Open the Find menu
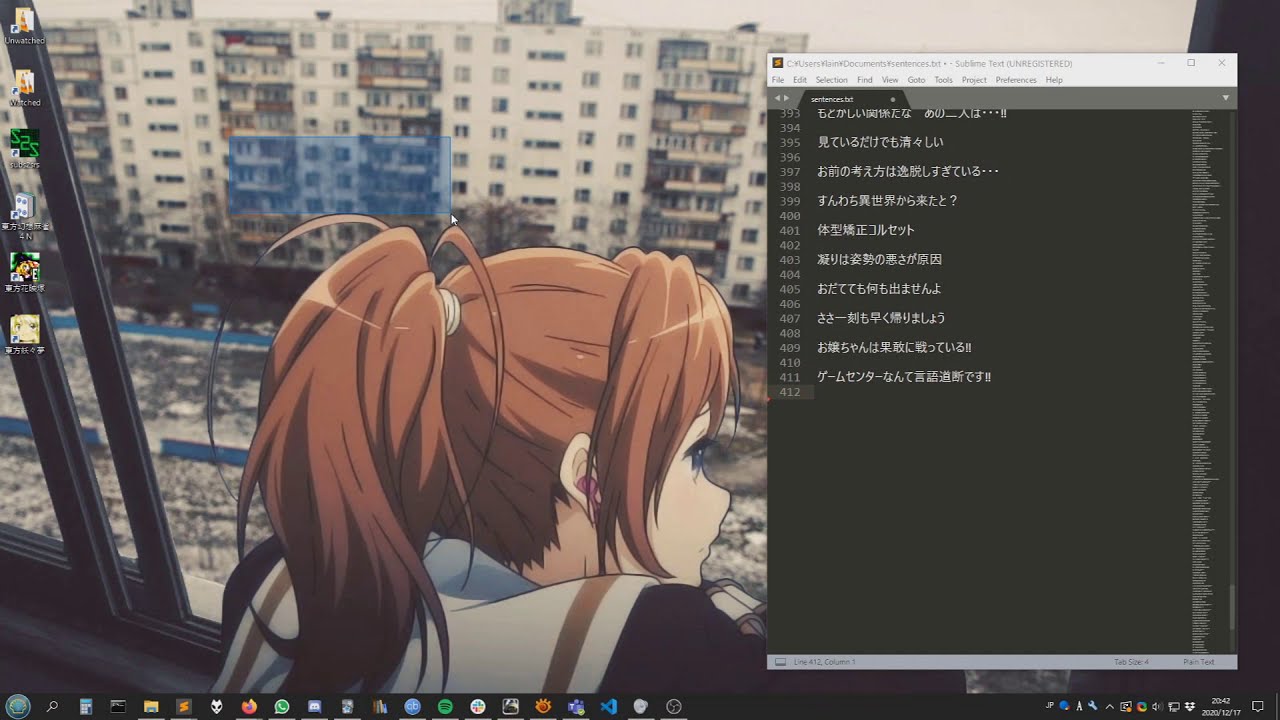 pyautogui.click(x=865, y=80)
